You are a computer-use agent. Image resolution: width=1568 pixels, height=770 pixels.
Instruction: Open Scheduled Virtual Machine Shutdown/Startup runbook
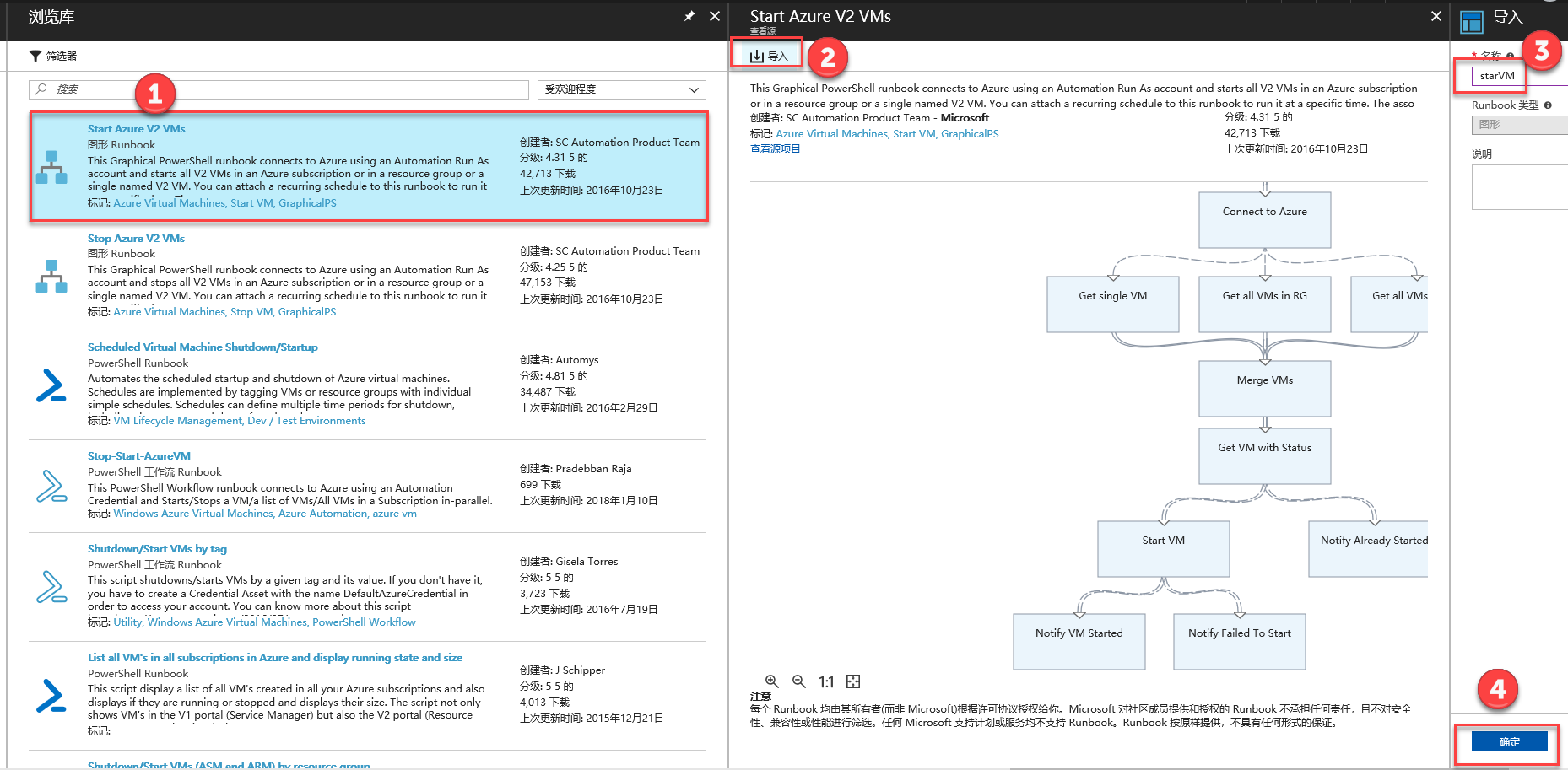pos(203,347)
